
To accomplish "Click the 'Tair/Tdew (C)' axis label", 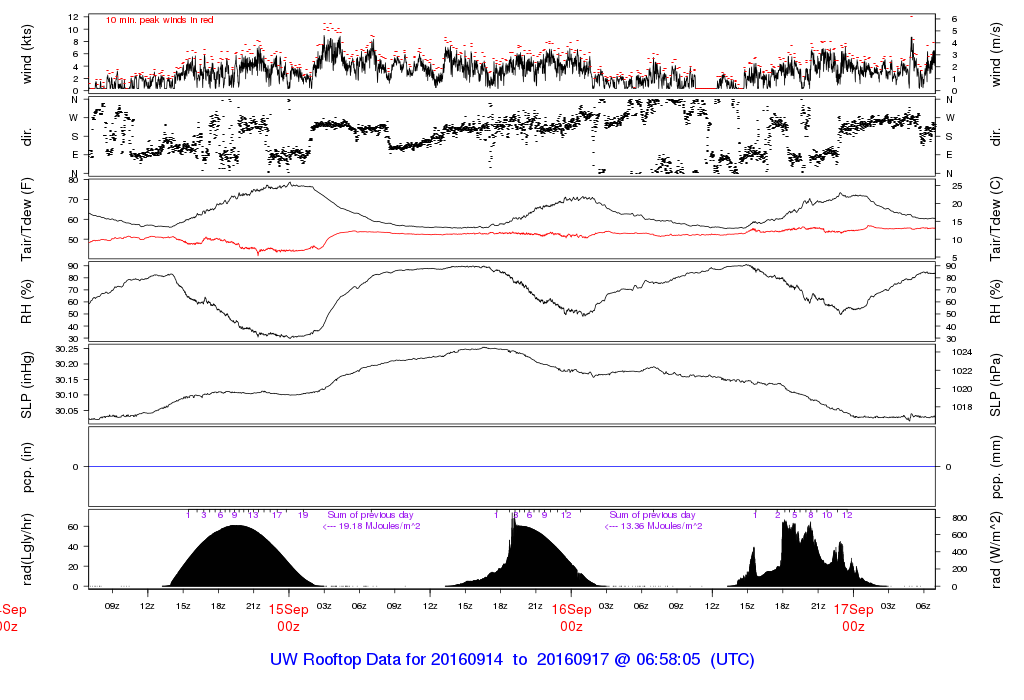I will [x=995, y=219].
